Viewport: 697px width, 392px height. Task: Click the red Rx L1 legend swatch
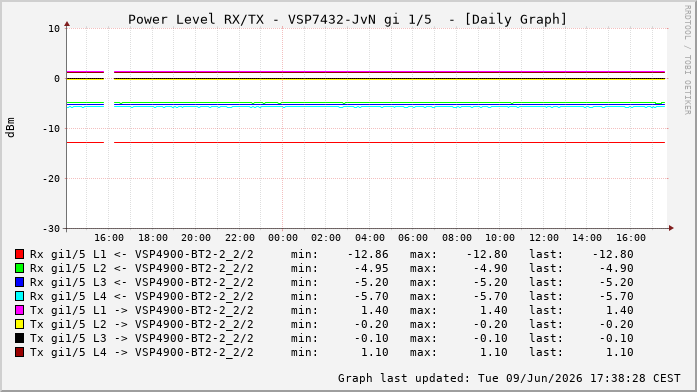coord(20,254)
